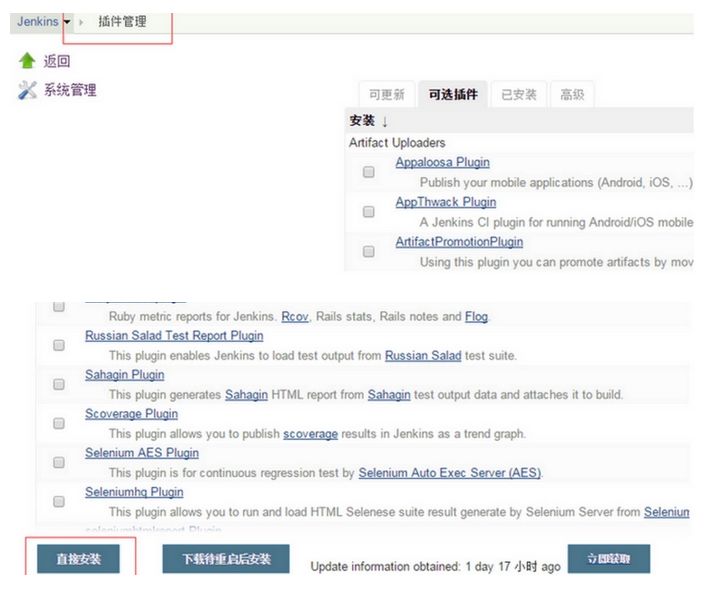
Task: Switch to the 高级 tab
Action: click(x=572, y=94)
